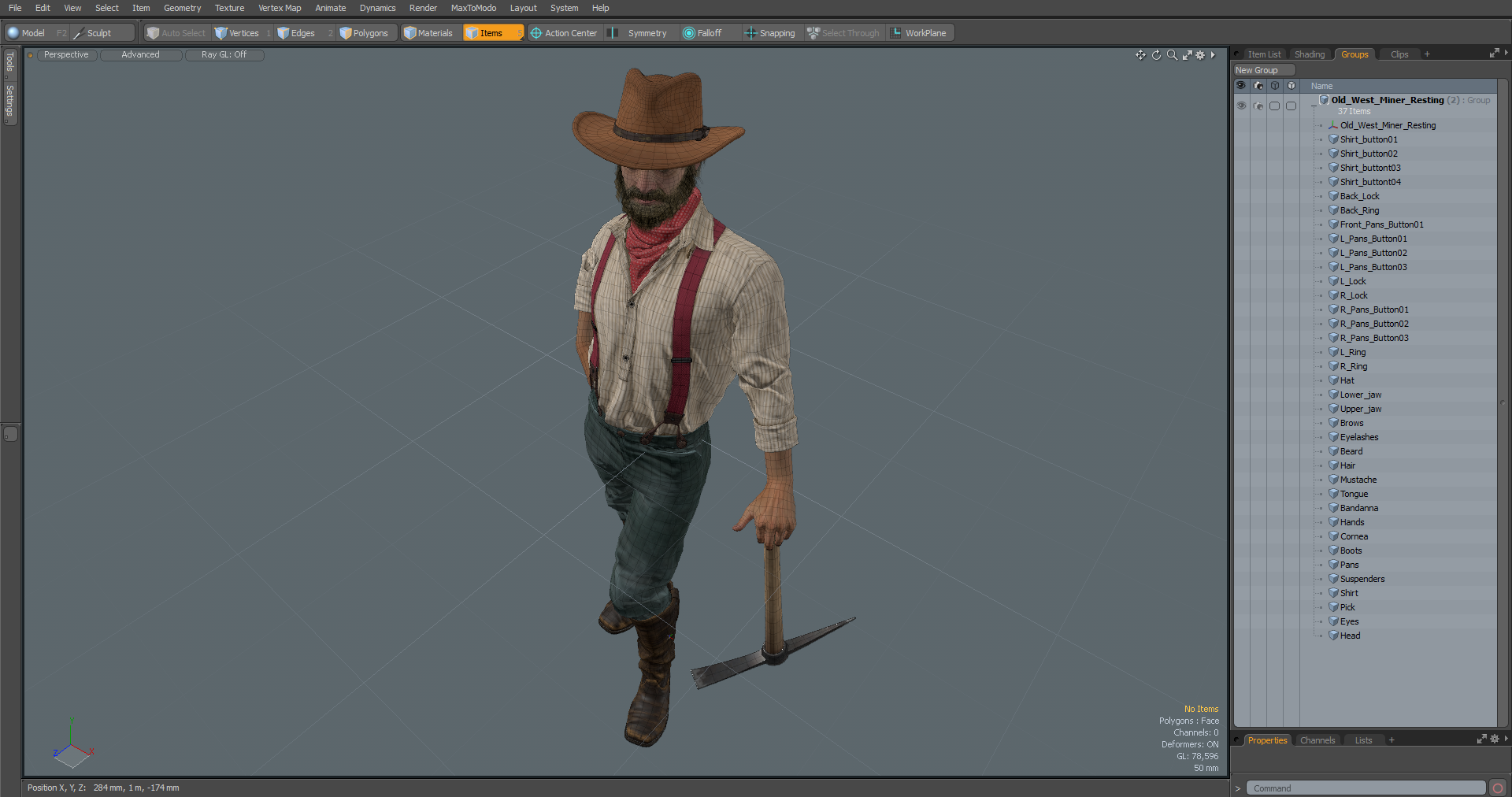This screenshot has width=1512, height=797.
Task: Toggle visibility eye of Old_West_Miner_Resting group
Action: [x=1241, y=106]
